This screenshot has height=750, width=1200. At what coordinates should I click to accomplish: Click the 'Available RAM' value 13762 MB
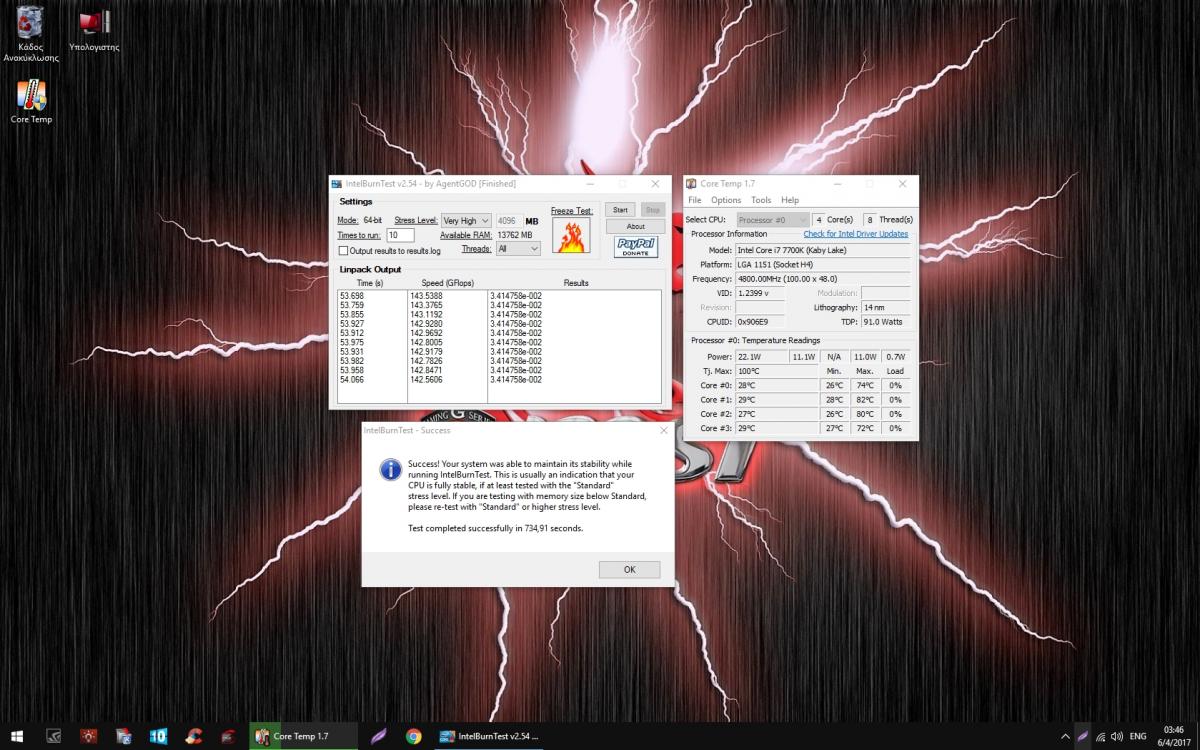517,235
